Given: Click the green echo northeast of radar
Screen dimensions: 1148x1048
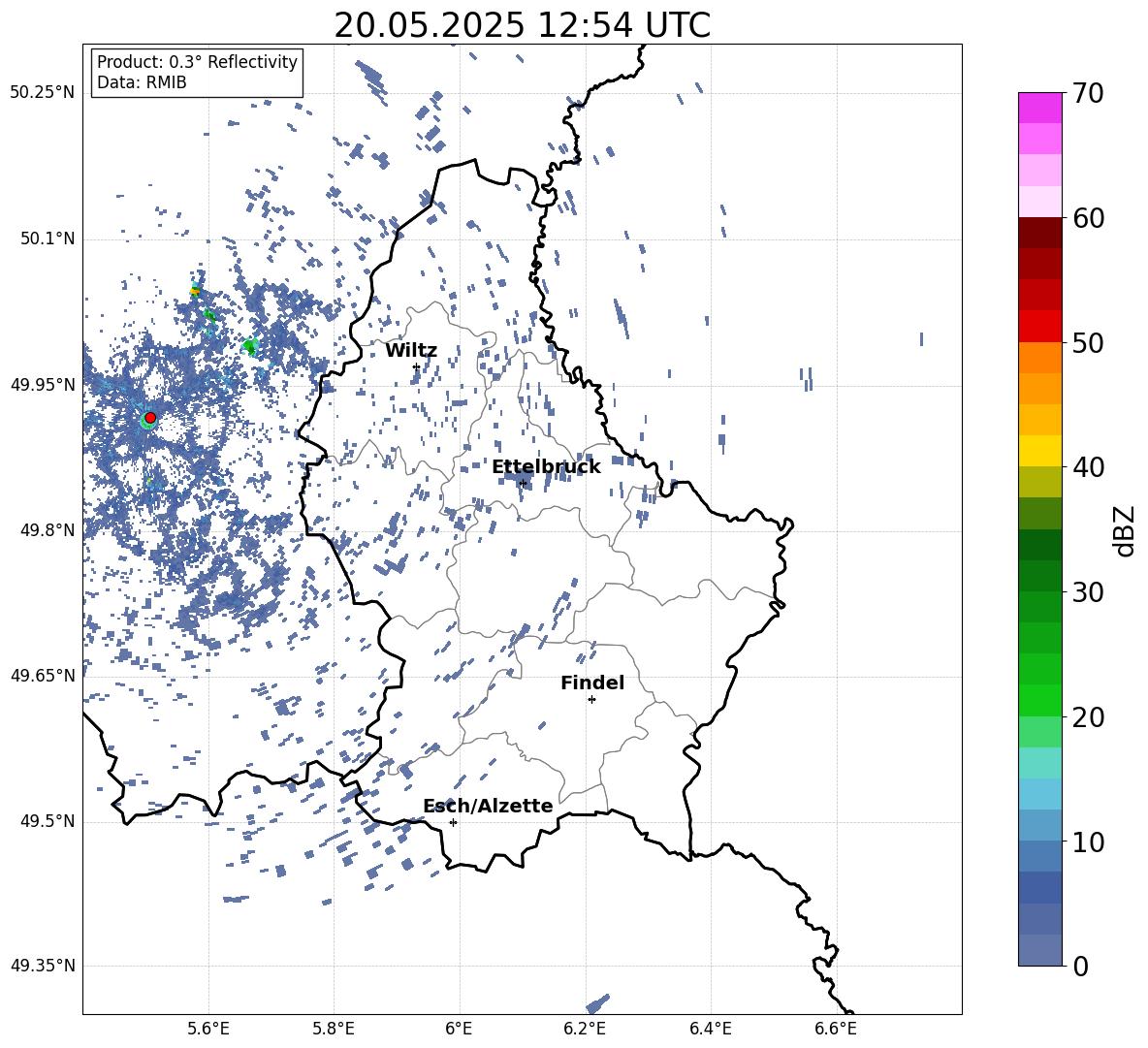Looking at the screenshot, I should [250, 345].
